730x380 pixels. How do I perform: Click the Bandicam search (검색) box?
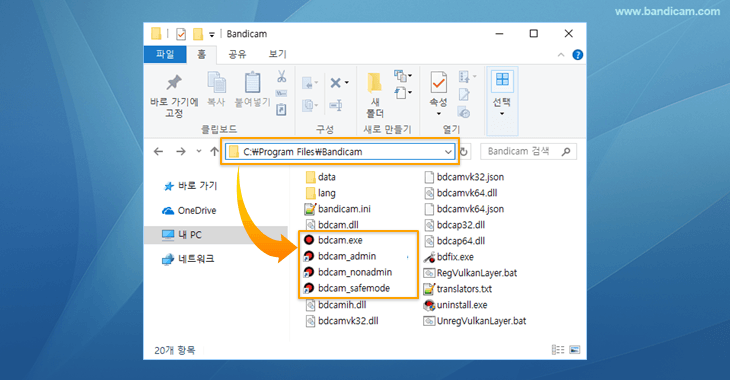528,151
